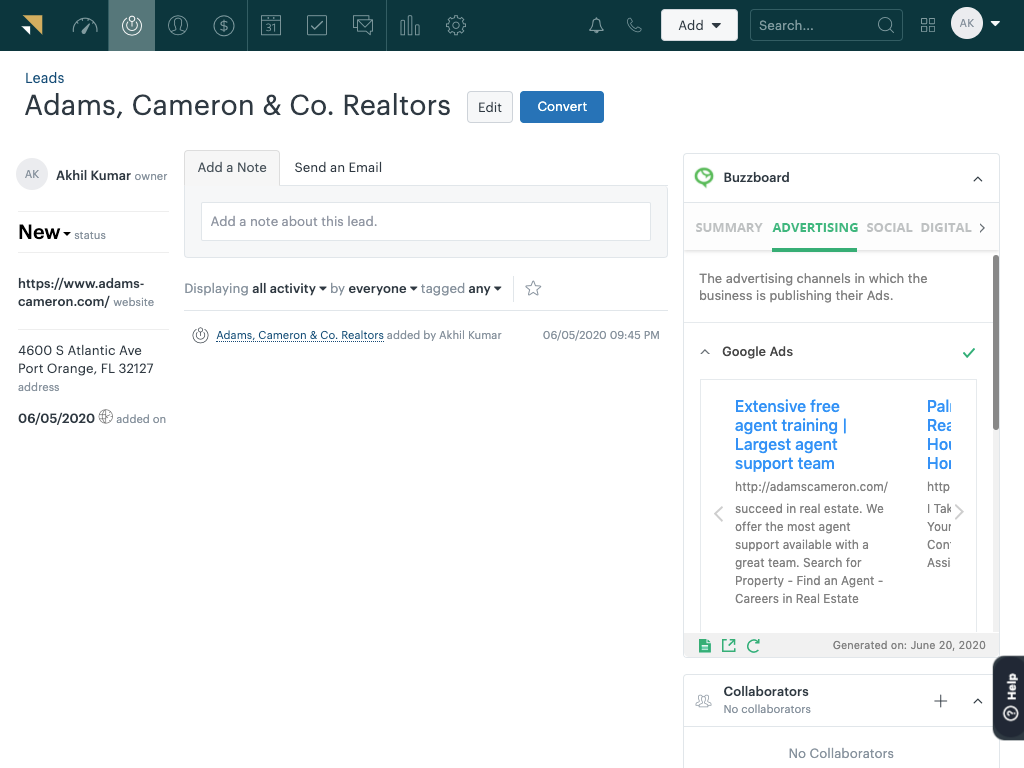The width and height of the screenshot is (1024, 768).
Task: Open the reports bar chart icon
Action: pyautogui.click(x=410, y=26)
